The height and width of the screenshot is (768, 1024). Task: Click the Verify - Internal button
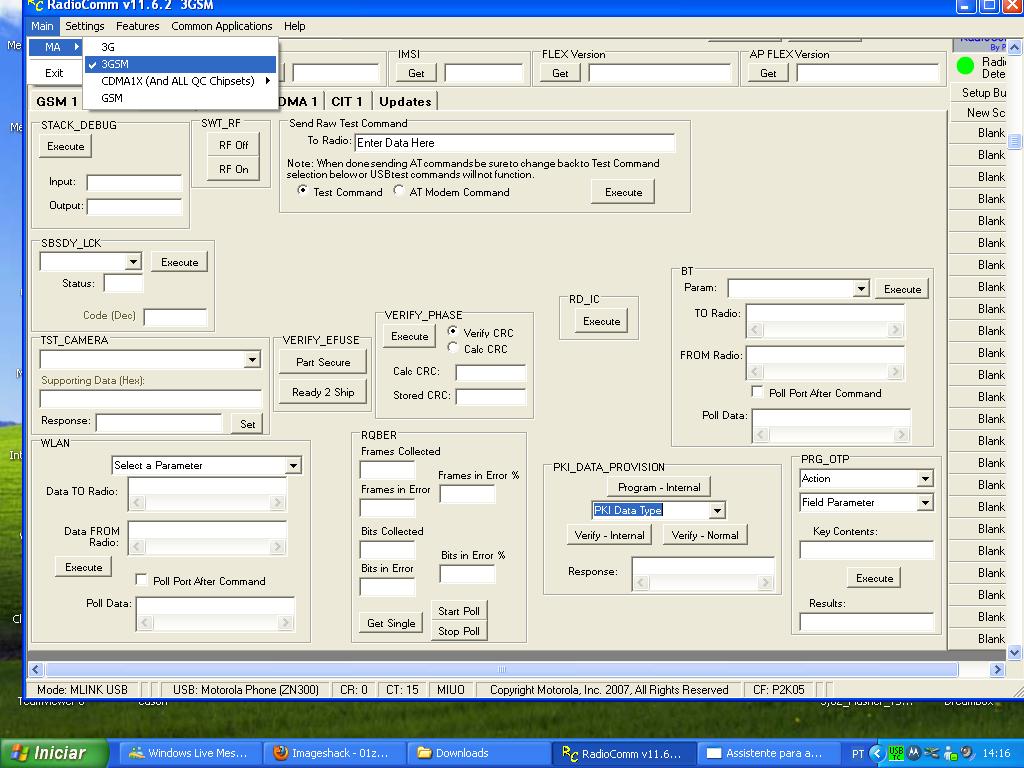tap(609, 535)
